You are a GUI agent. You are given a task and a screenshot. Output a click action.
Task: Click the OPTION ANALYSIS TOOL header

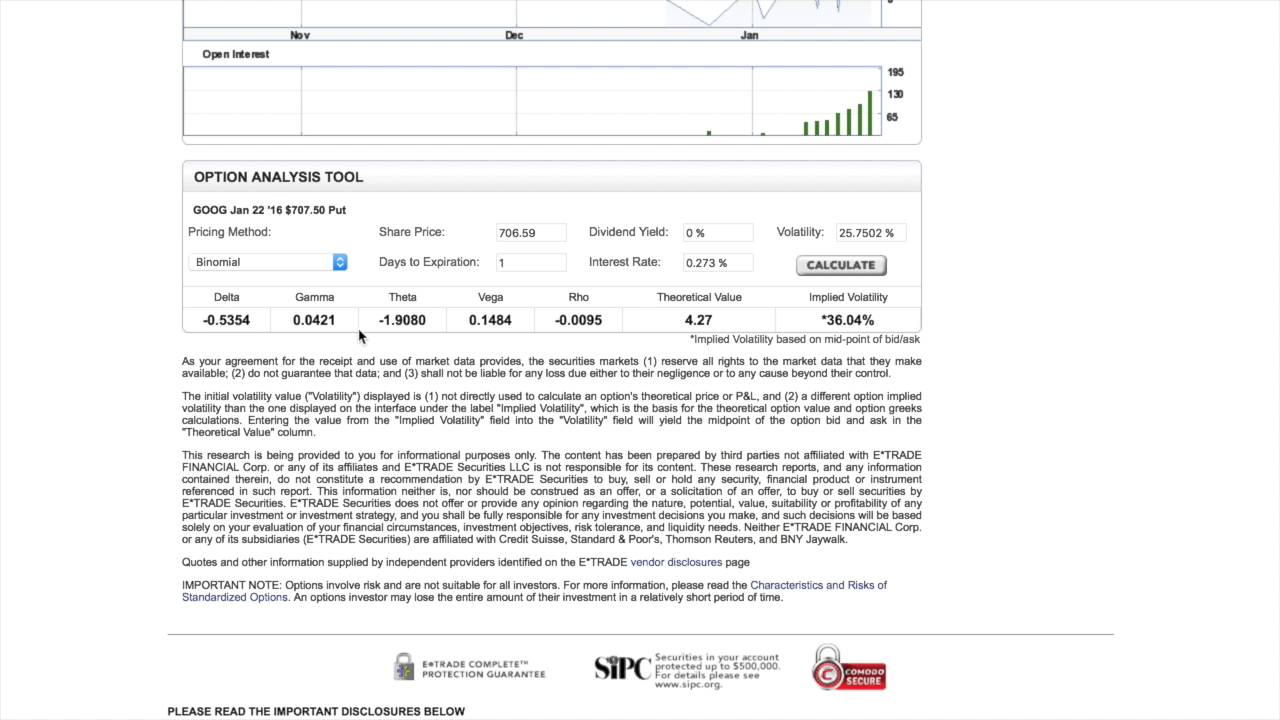coord(278,177)
